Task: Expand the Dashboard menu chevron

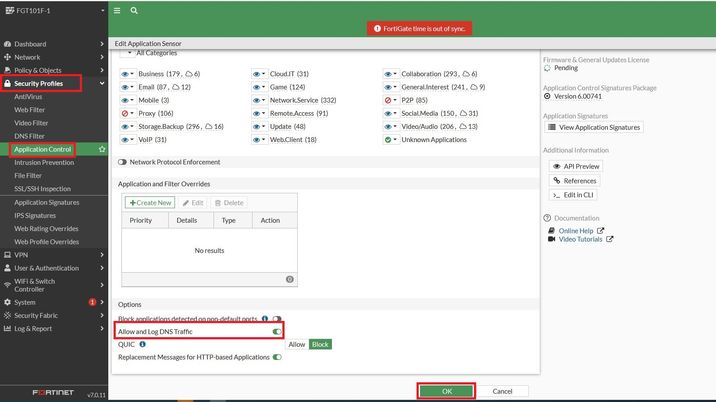Action: click(x=102, y=44)
